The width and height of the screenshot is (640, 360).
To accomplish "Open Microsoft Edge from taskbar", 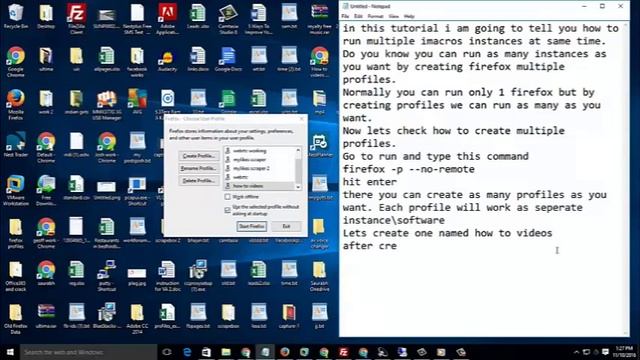I will click(x=187, y=352).
